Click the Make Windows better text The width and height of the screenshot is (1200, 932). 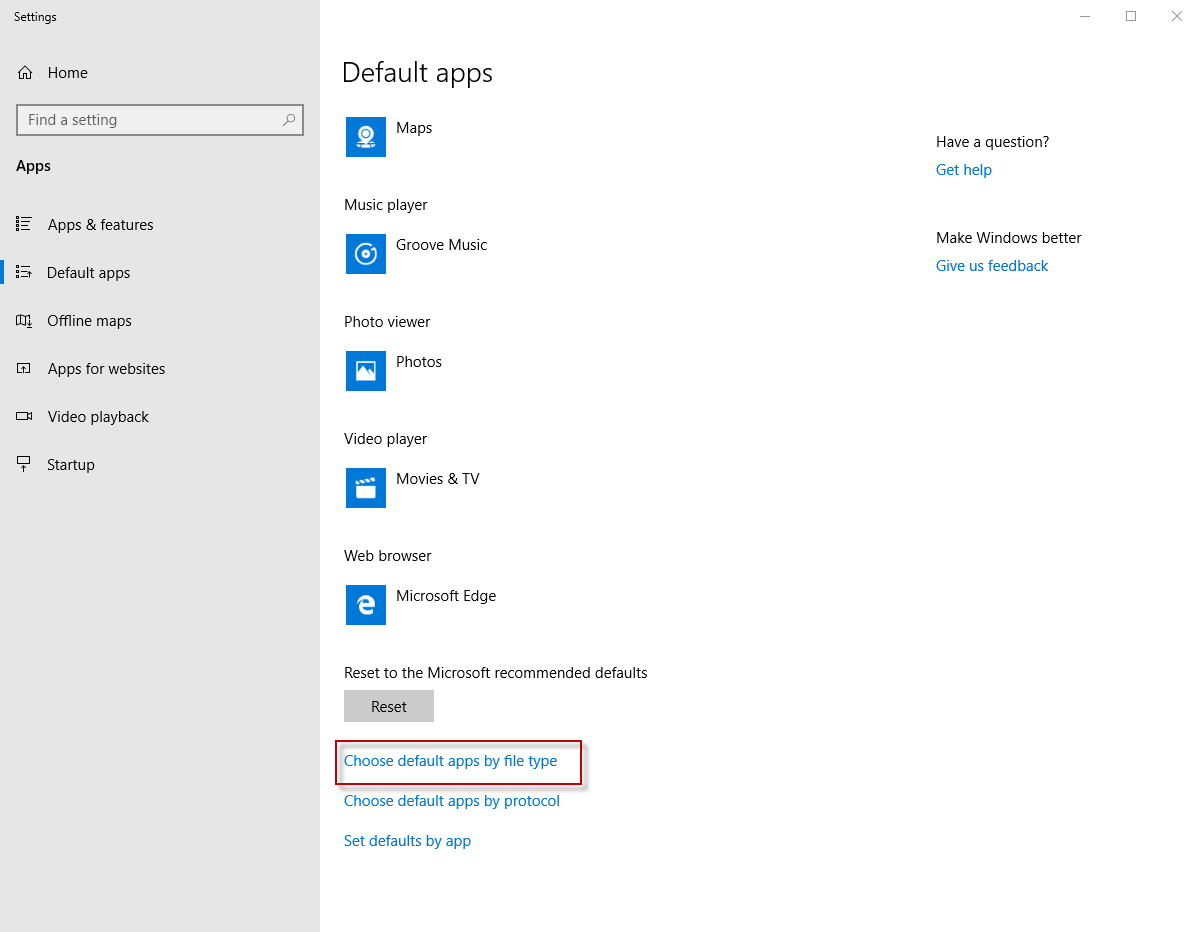click(1009, 238)
